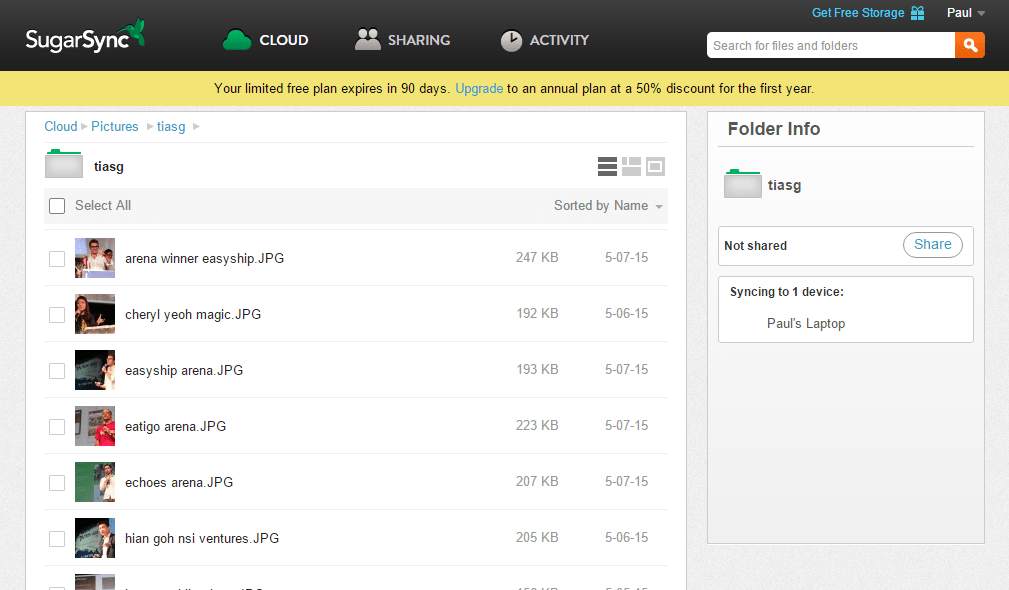Click file name hian goh nsi ventures.JPG

pyautogui.click(x=202, y=539)
